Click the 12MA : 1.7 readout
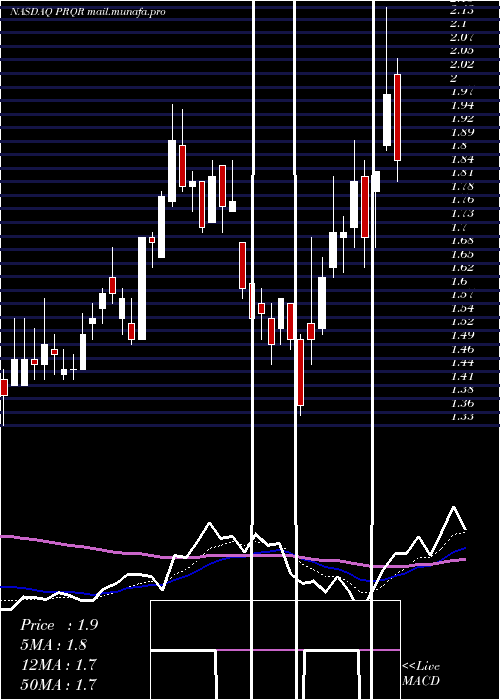Image resolution: width=500 pixels, height=700 pixels. click(x=58, y=665)
